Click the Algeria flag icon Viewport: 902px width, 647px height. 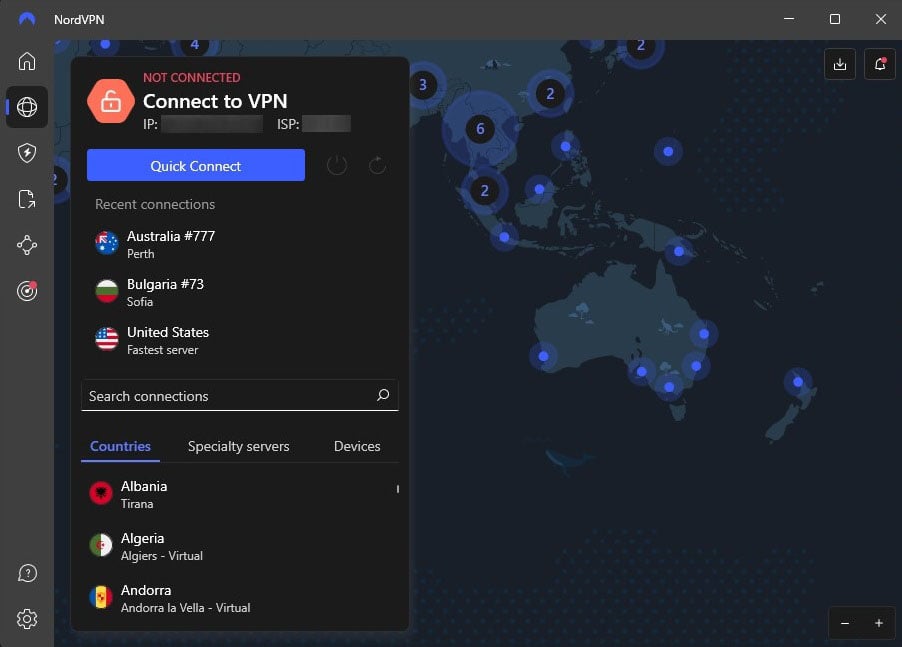pos(101,545)
